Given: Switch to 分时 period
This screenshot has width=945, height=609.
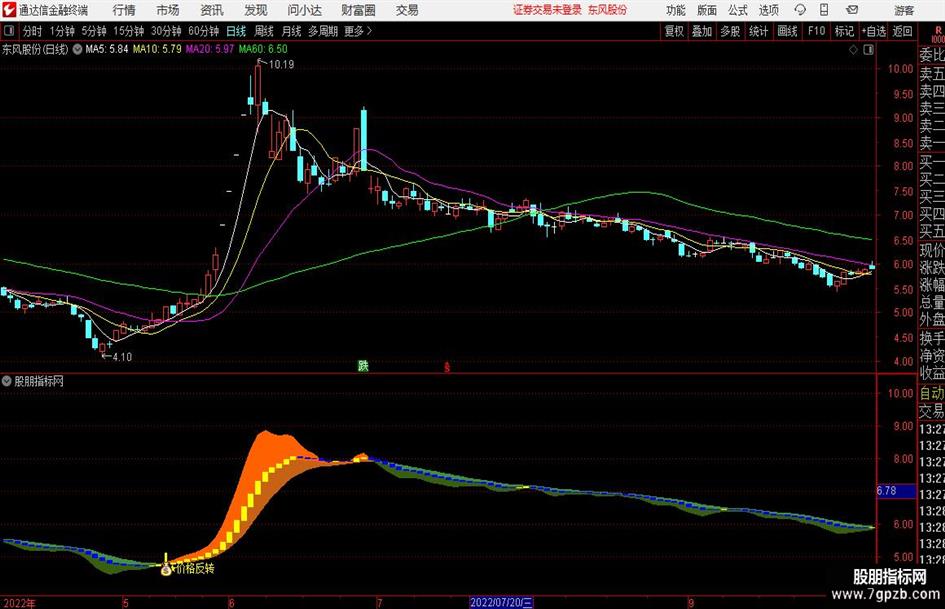Looking at the screenshot, I should (x=32, y=31).
